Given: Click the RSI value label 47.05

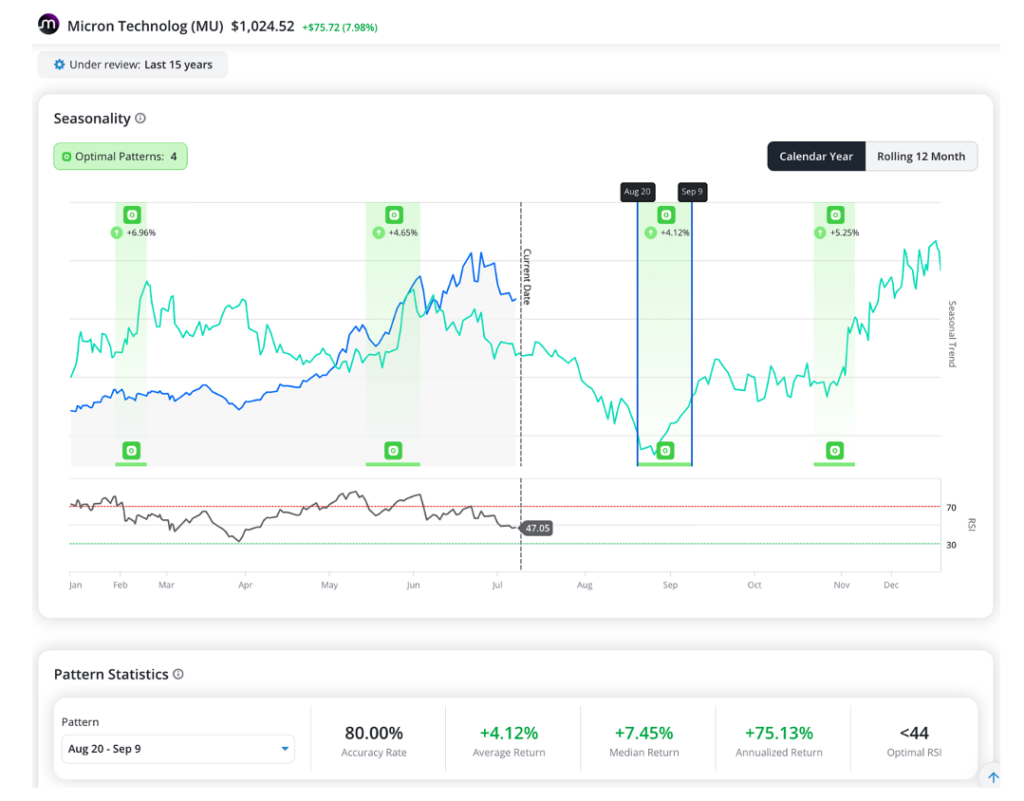Looking at the screenshot, I should pyautogui.click(x=537, y=528).
